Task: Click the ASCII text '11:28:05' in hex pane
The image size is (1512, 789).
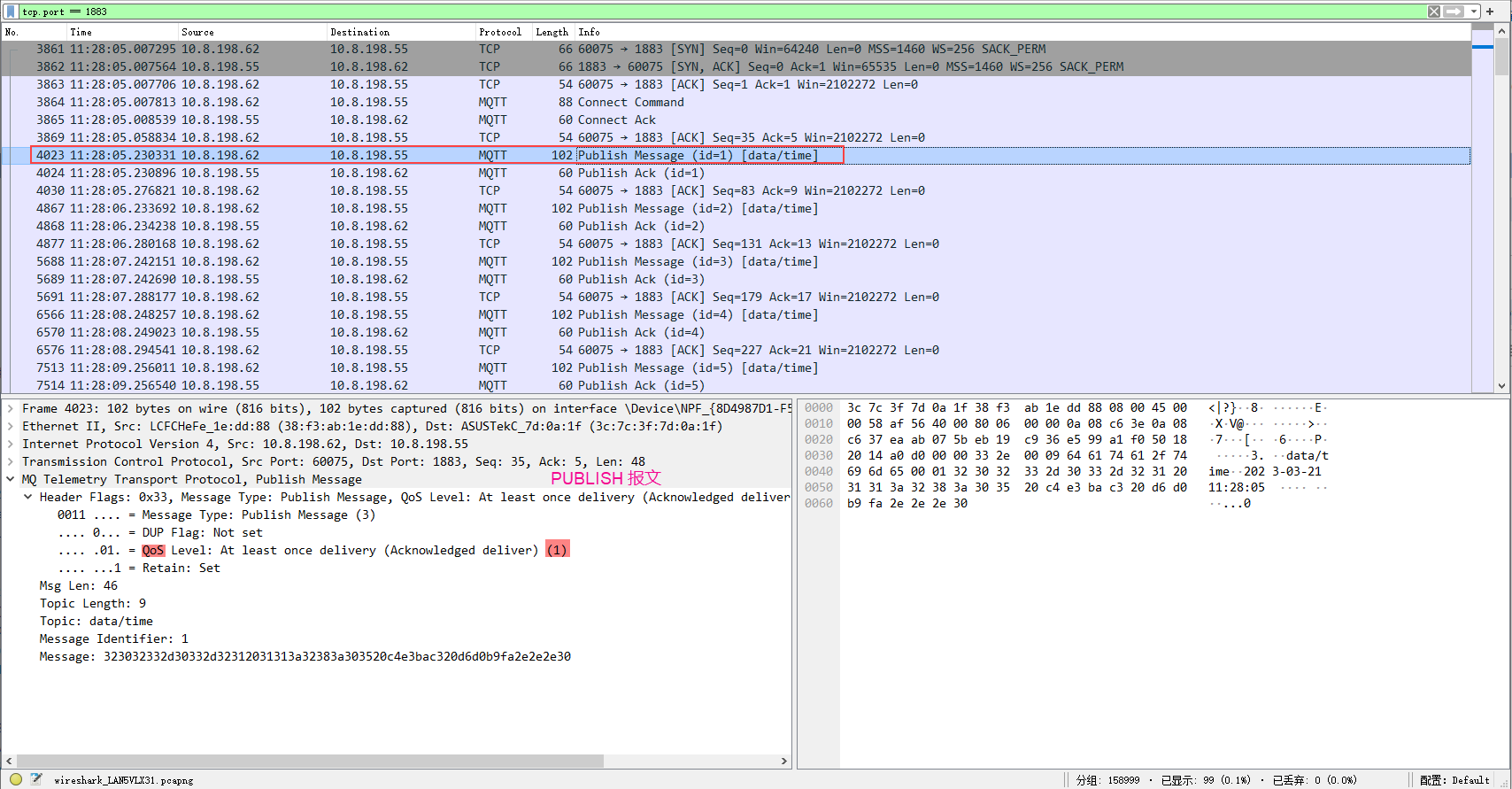Action: point(1237,487)
